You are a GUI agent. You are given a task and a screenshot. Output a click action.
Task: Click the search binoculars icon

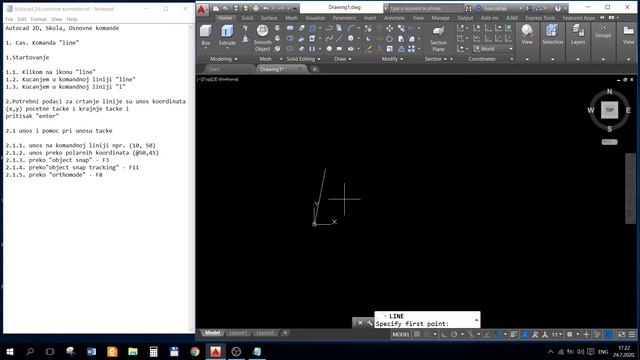(468, 8)
